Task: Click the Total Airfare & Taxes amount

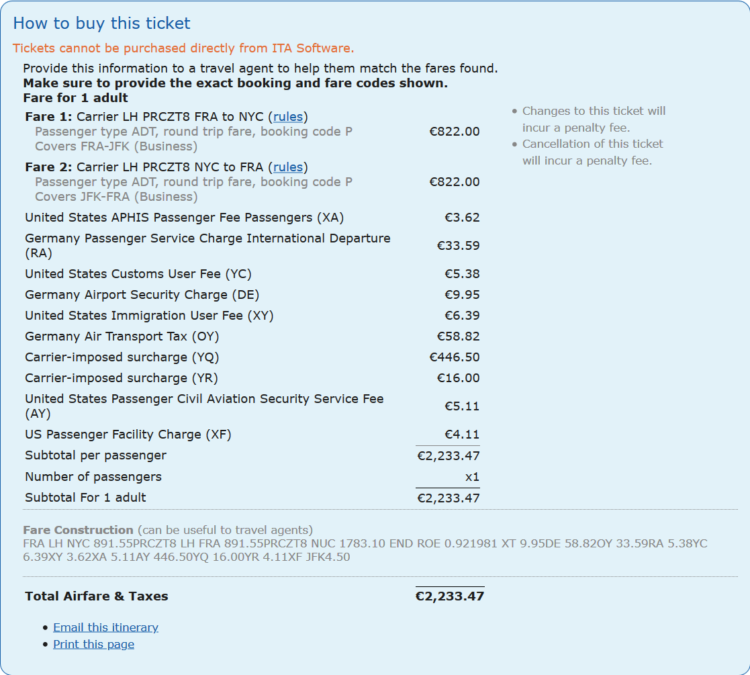Action: pyautogui.click(x=450, y=596)
